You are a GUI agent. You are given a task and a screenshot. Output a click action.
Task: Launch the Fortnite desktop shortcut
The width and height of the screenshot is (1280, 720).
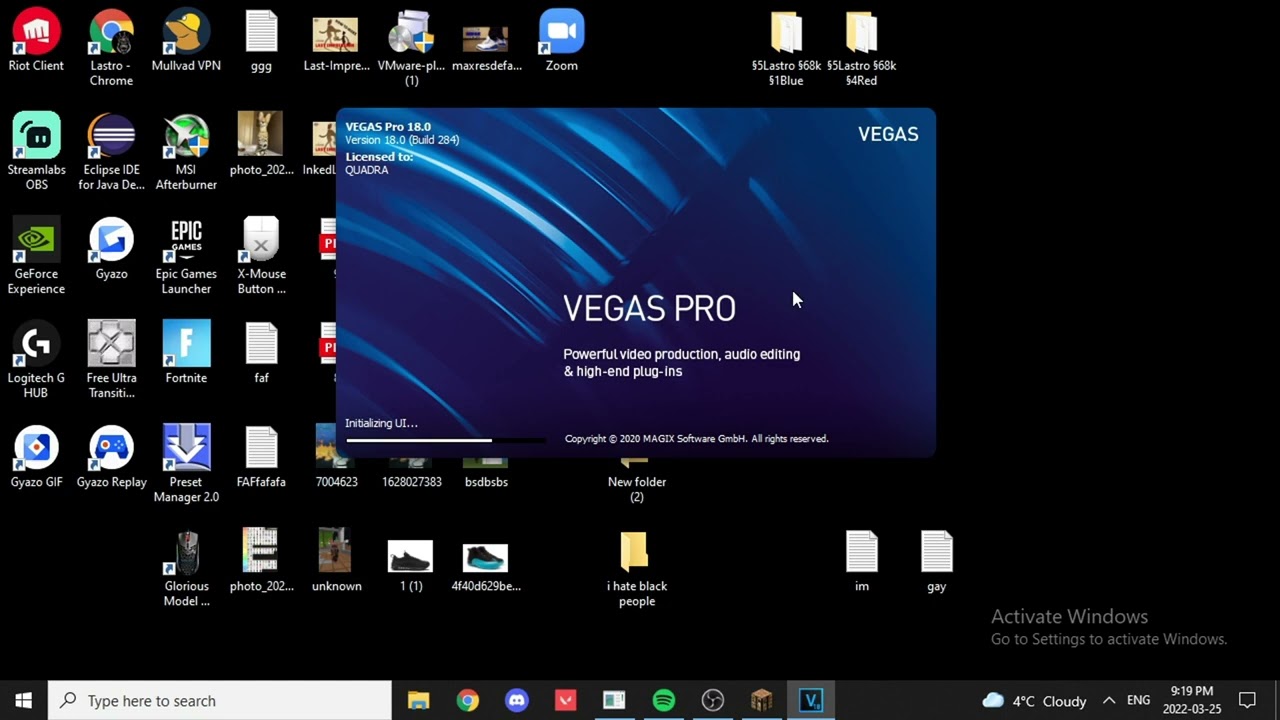pyautogui.click(x=186, y=353)
